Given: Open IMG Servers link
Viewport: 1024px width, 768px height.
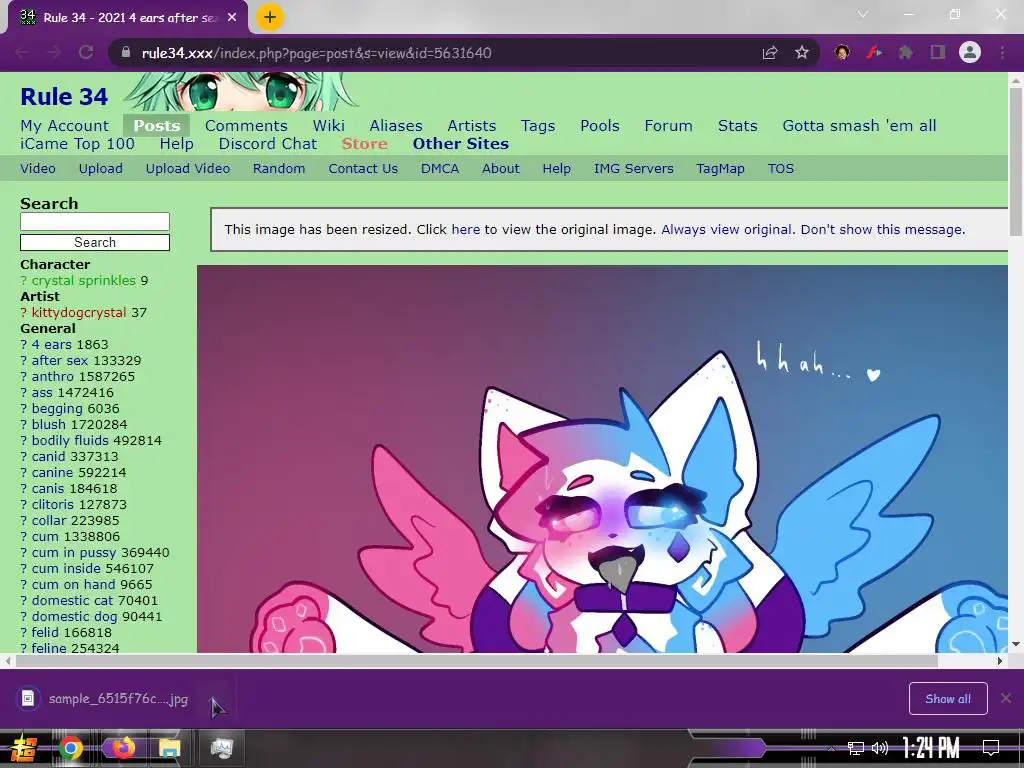Looking at the screenshot, I should coord(633,168).
